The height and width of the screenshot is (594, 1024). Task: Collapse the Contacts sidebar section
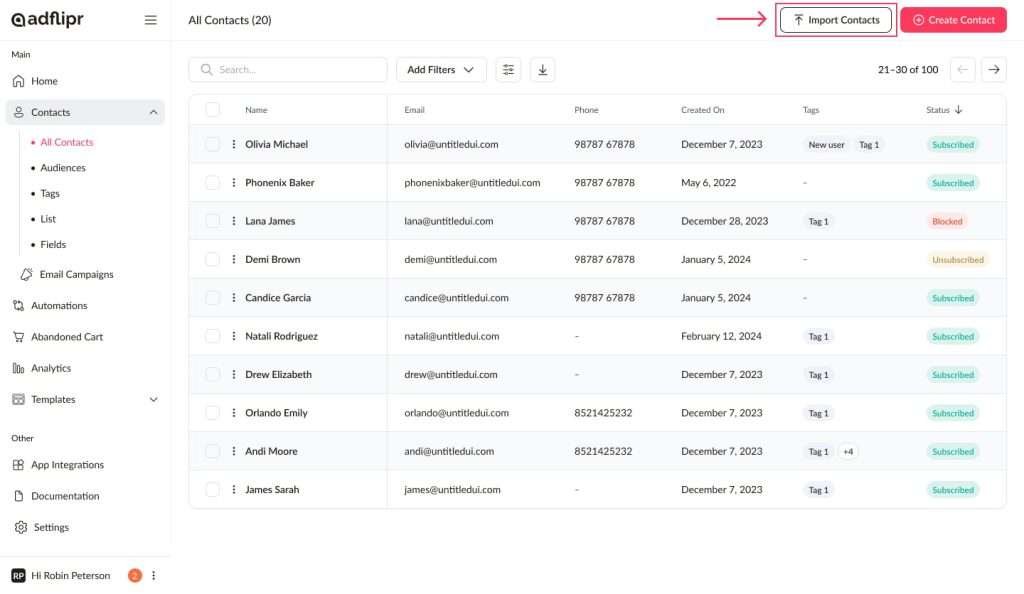coord(153,113)
